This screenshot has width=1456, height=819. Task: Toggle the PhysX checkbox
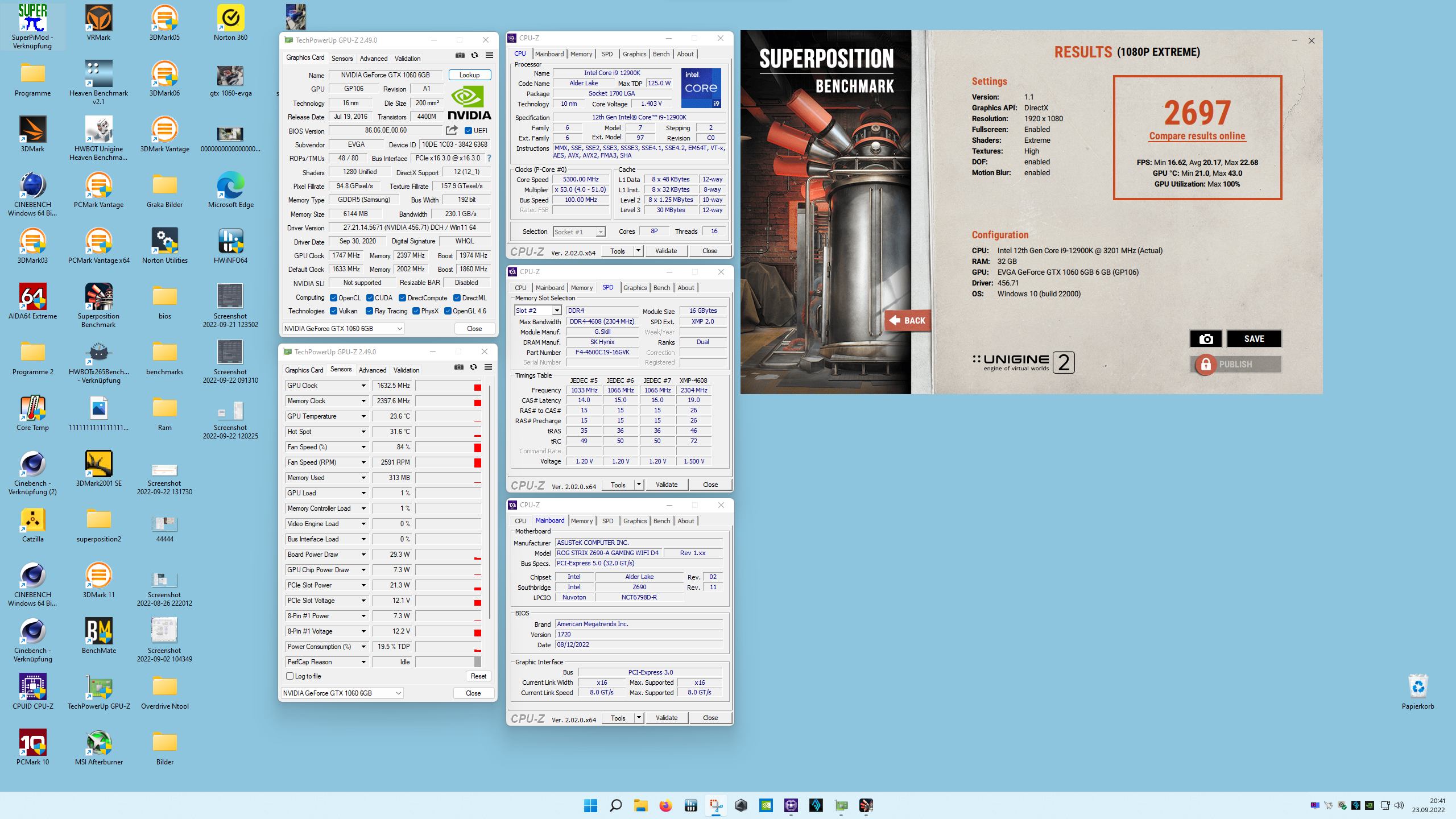pos(416,311)
